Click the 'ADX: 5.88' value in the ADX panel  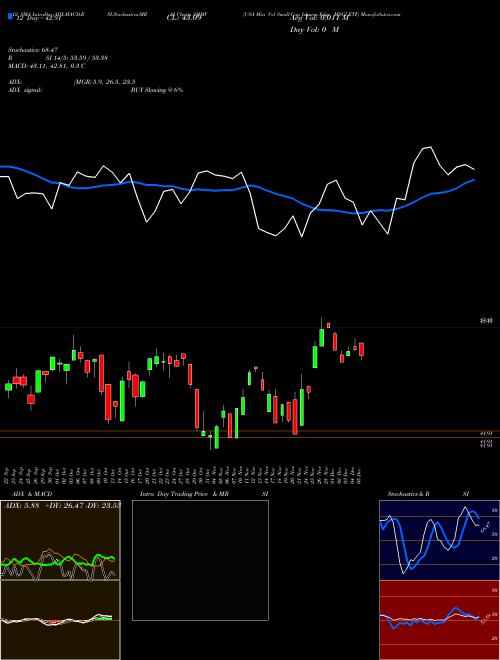21,505
